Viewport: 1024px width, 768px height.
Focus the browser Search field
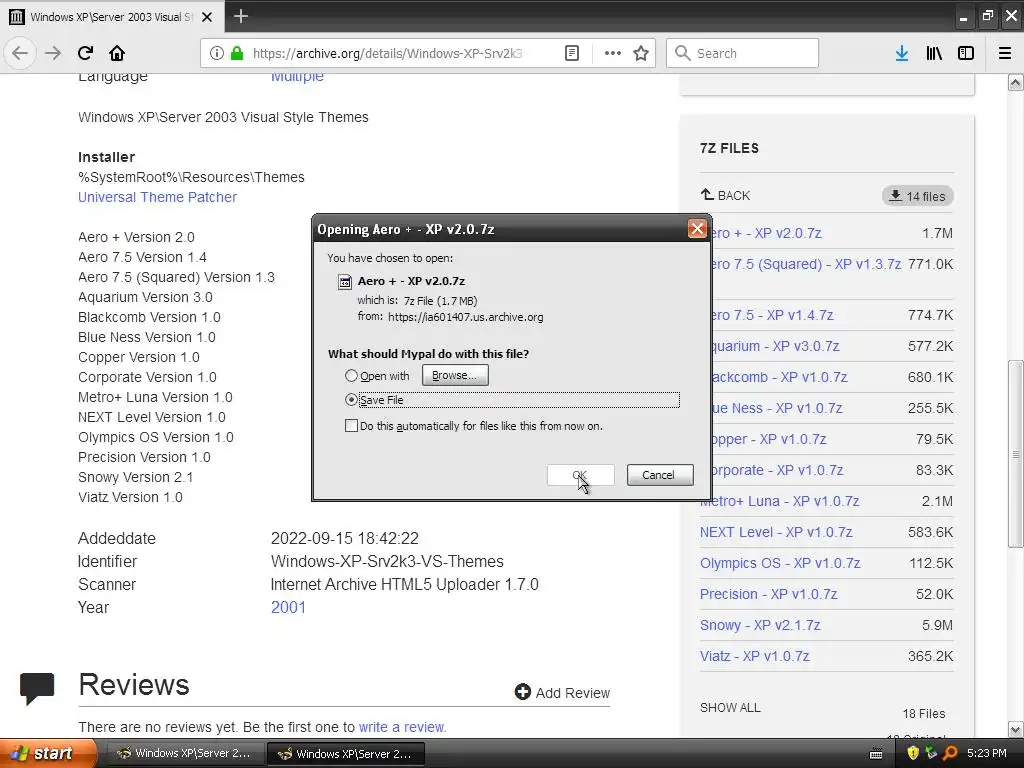(742, 53)
